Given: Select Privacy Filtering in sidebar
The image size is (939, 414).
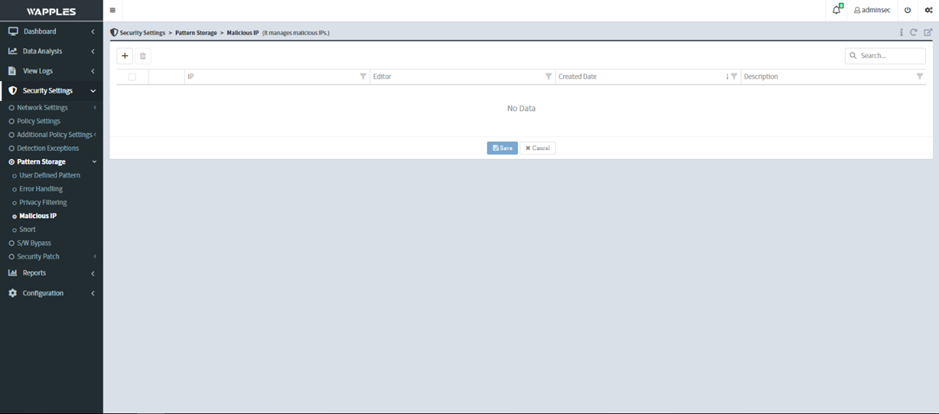Looking at the screenshot, I should point(43,202).
